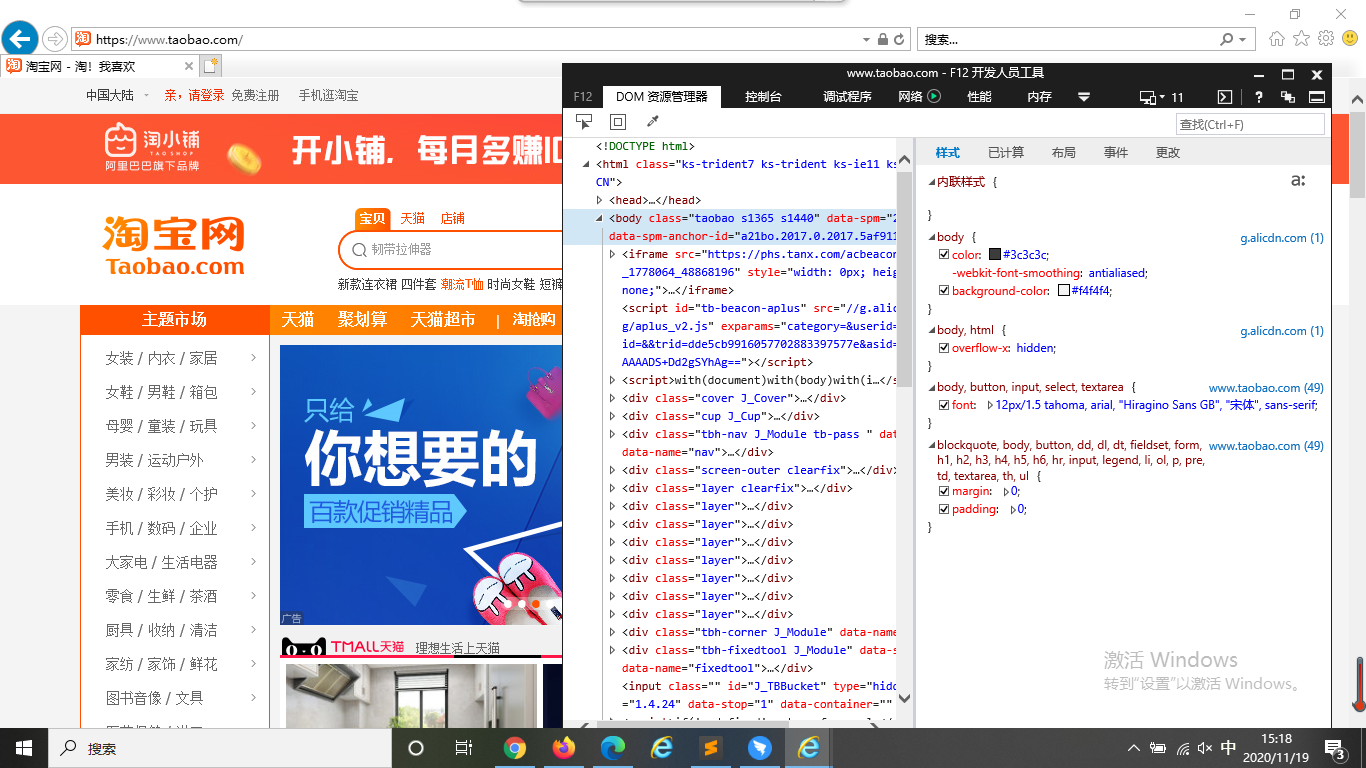Switch to the 调试程序 debugger tab

847,97
